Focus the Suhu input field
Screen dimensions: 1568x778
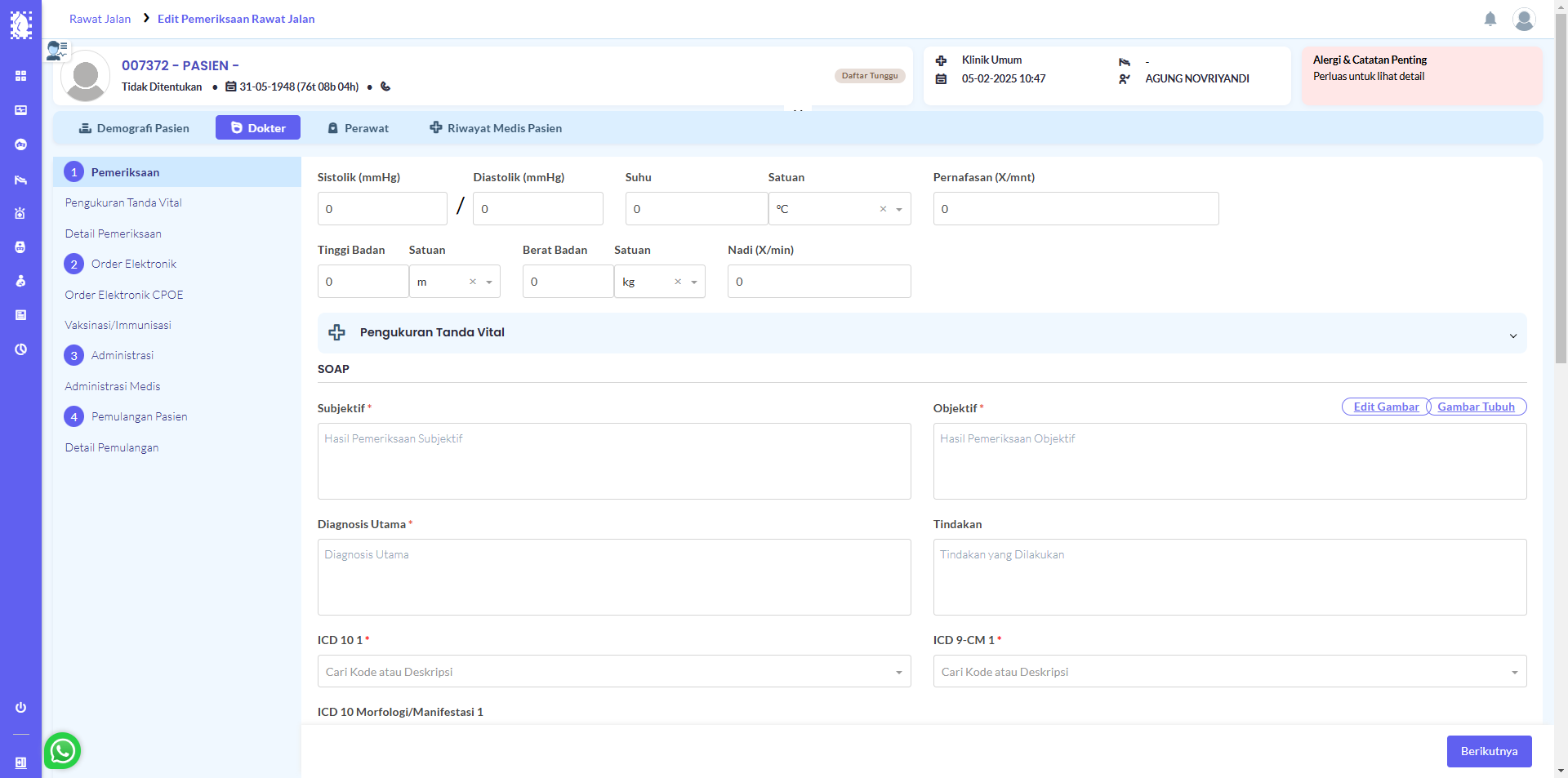[x=697, y=209]
